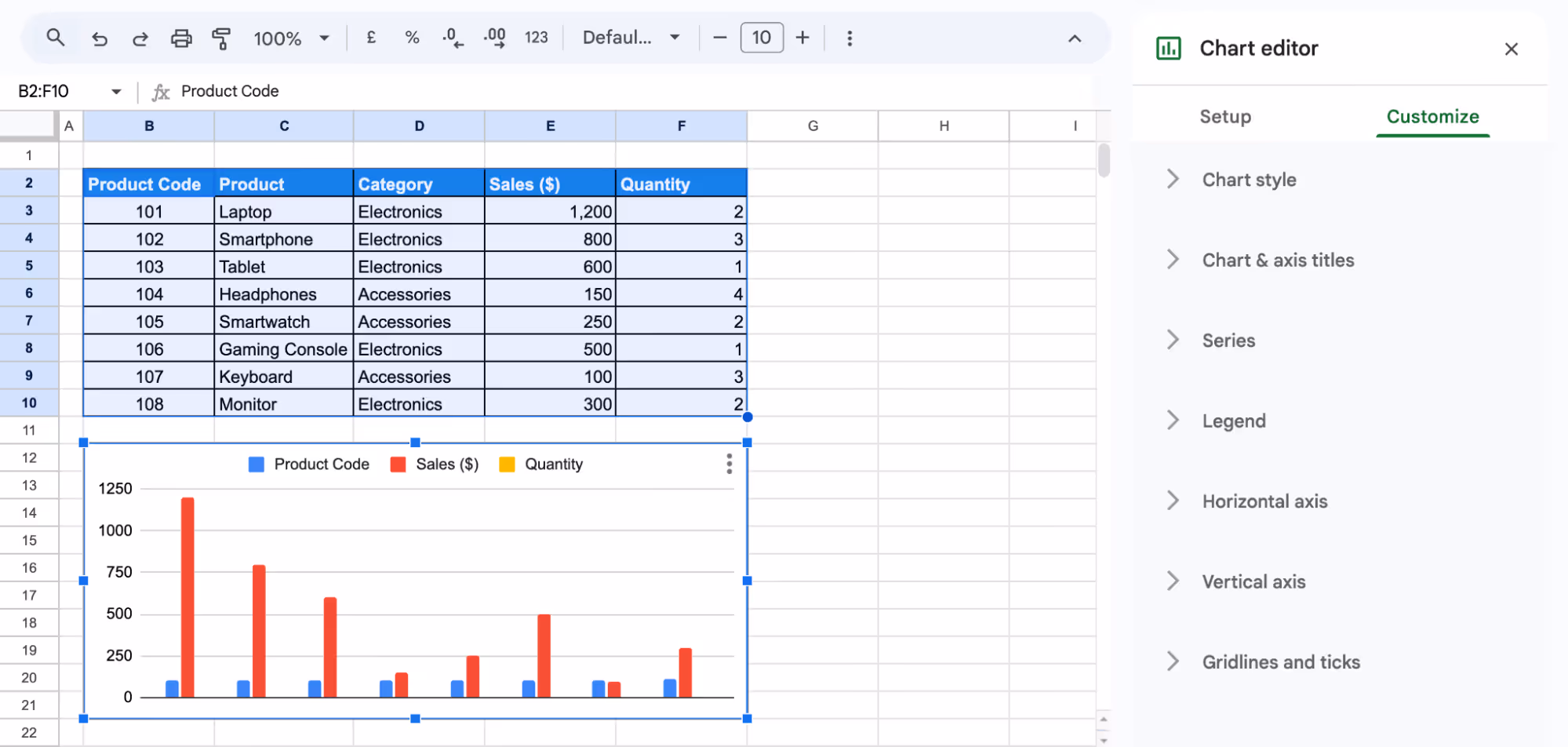Open more number formats

click(537, 37)
